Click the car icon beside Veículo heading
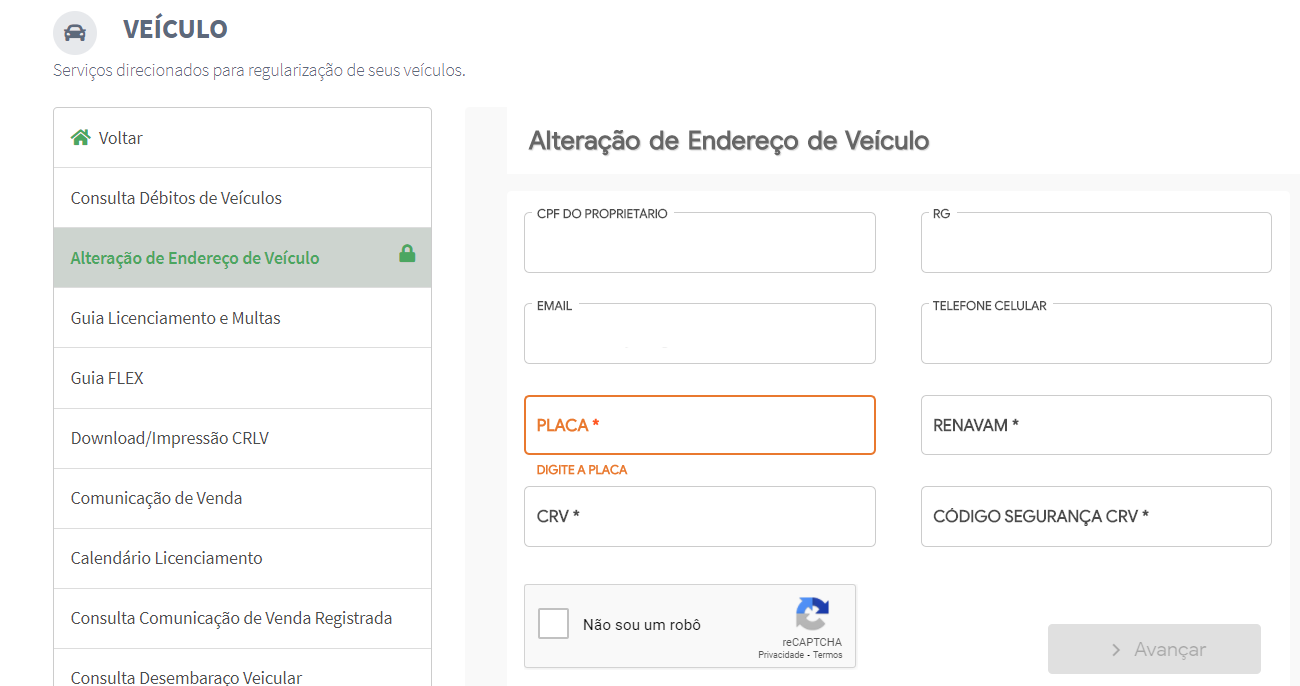 coord(75,33)
